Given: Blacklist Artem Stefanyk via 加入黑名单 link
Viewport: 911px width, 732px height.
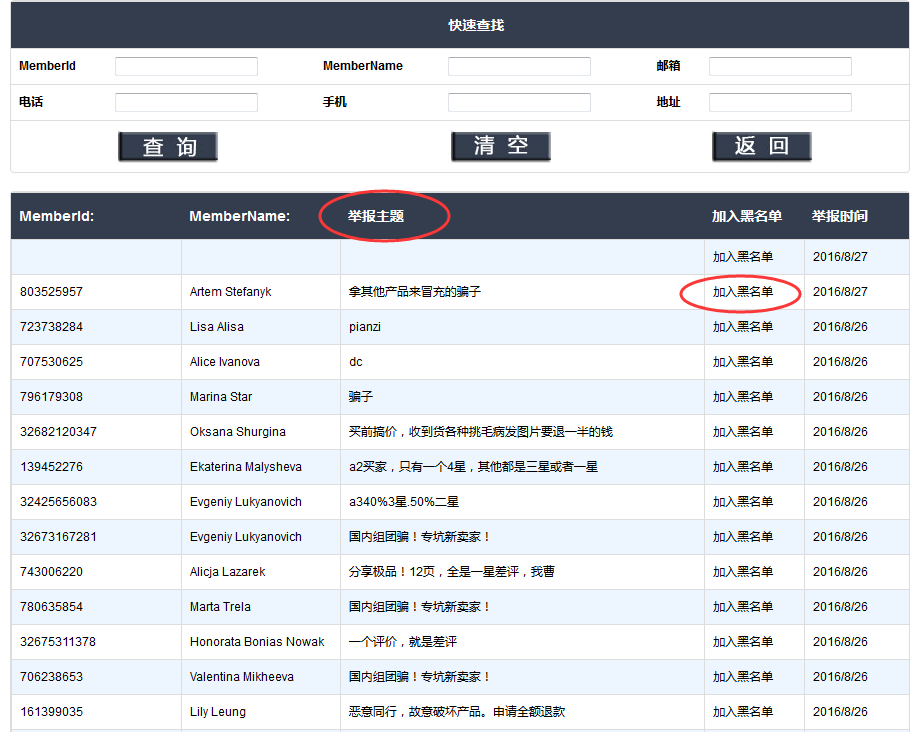Looking at the screenshot, I should pos(742,292).
